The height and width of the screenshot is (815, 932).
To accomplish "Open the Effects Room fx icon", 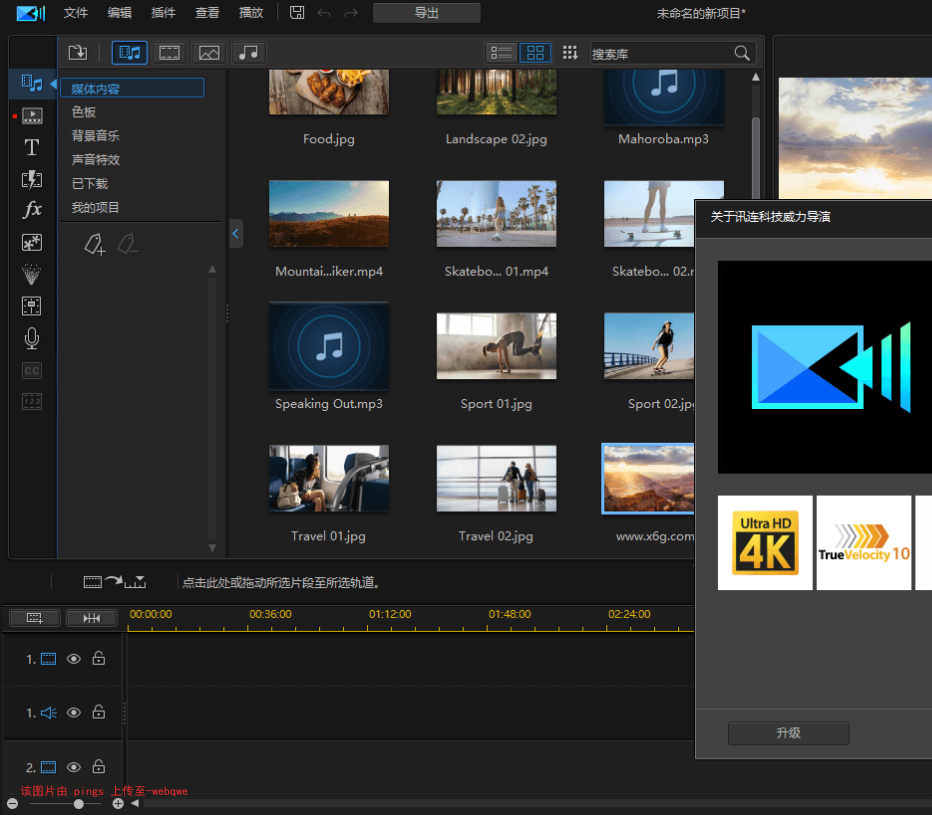I will tap(32, 210).
